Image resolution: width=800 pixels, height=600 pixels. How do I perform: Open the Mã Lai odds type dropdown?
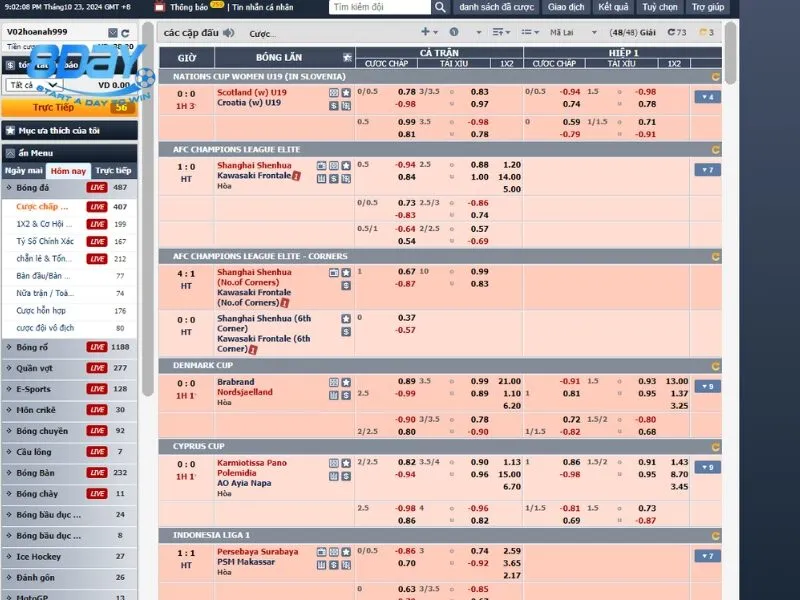pyautogui.click(x=573, y=33)
